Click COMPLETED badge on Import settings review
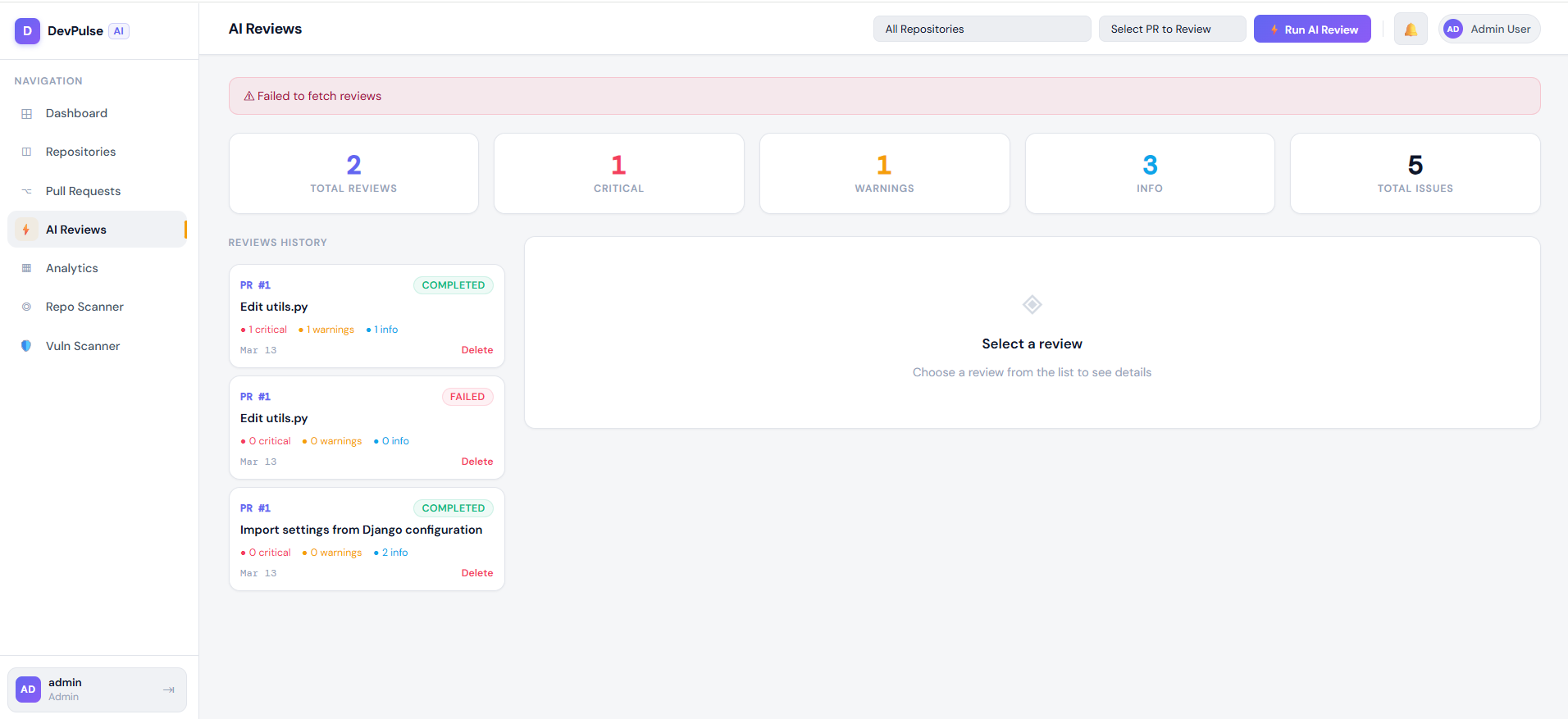Viewport: 1568px width, 719px height. click(x=454, y=508)
